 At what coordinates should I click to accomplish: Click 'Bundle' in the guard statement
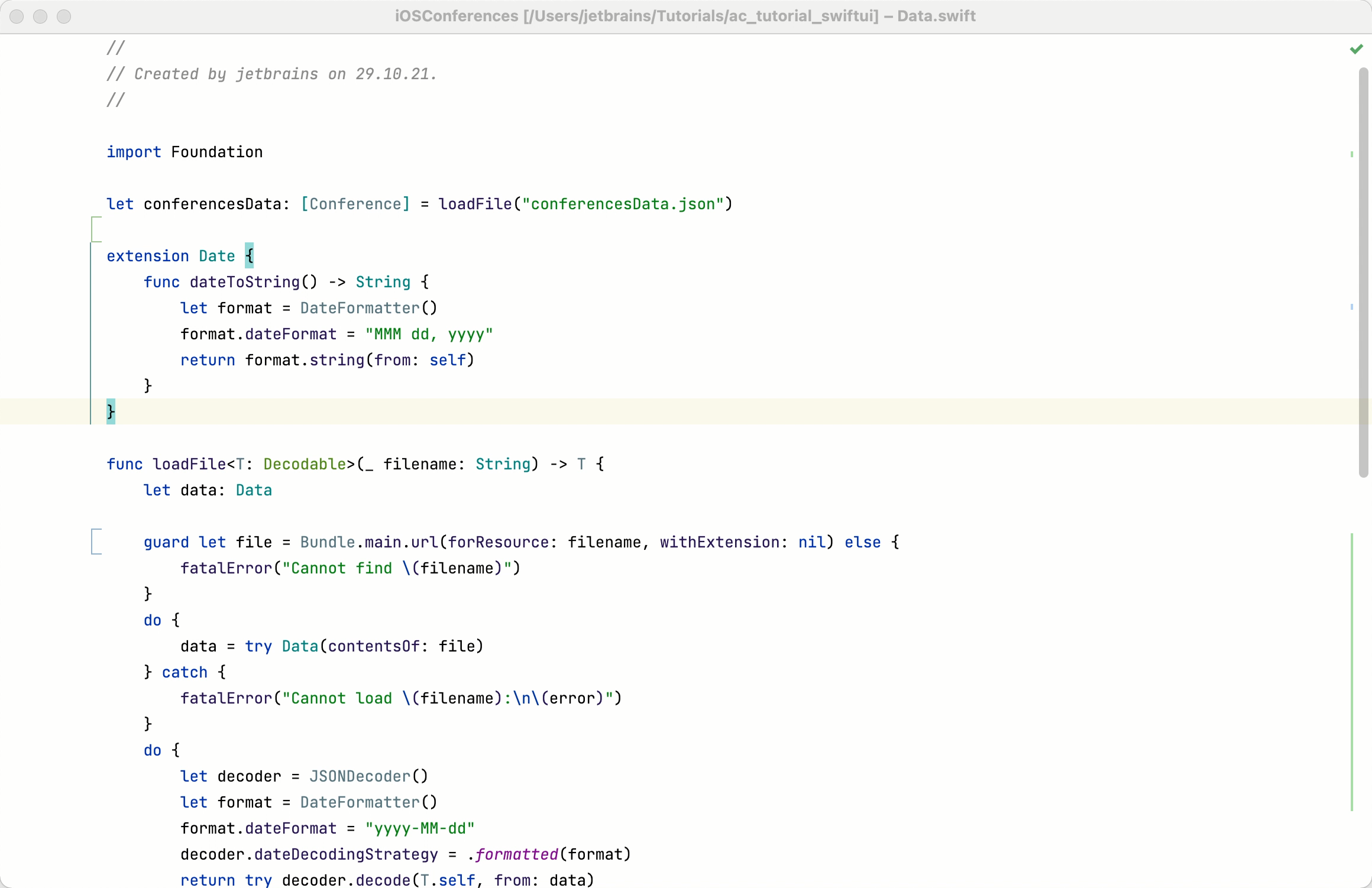pyautogui.click(x=328, y=542)
